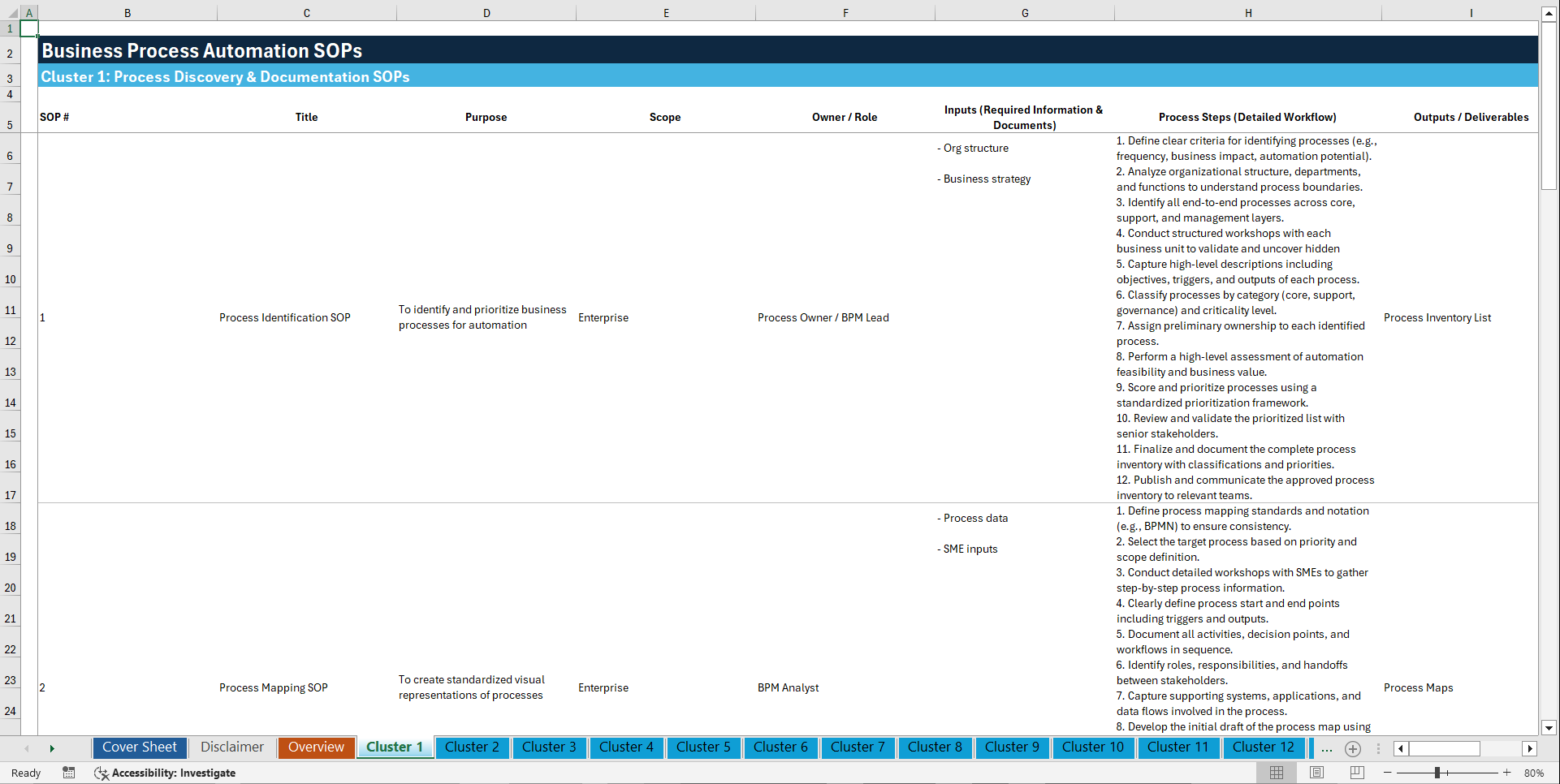Switch to Cluster 10 sheet tab

(x=1093, y=747)
